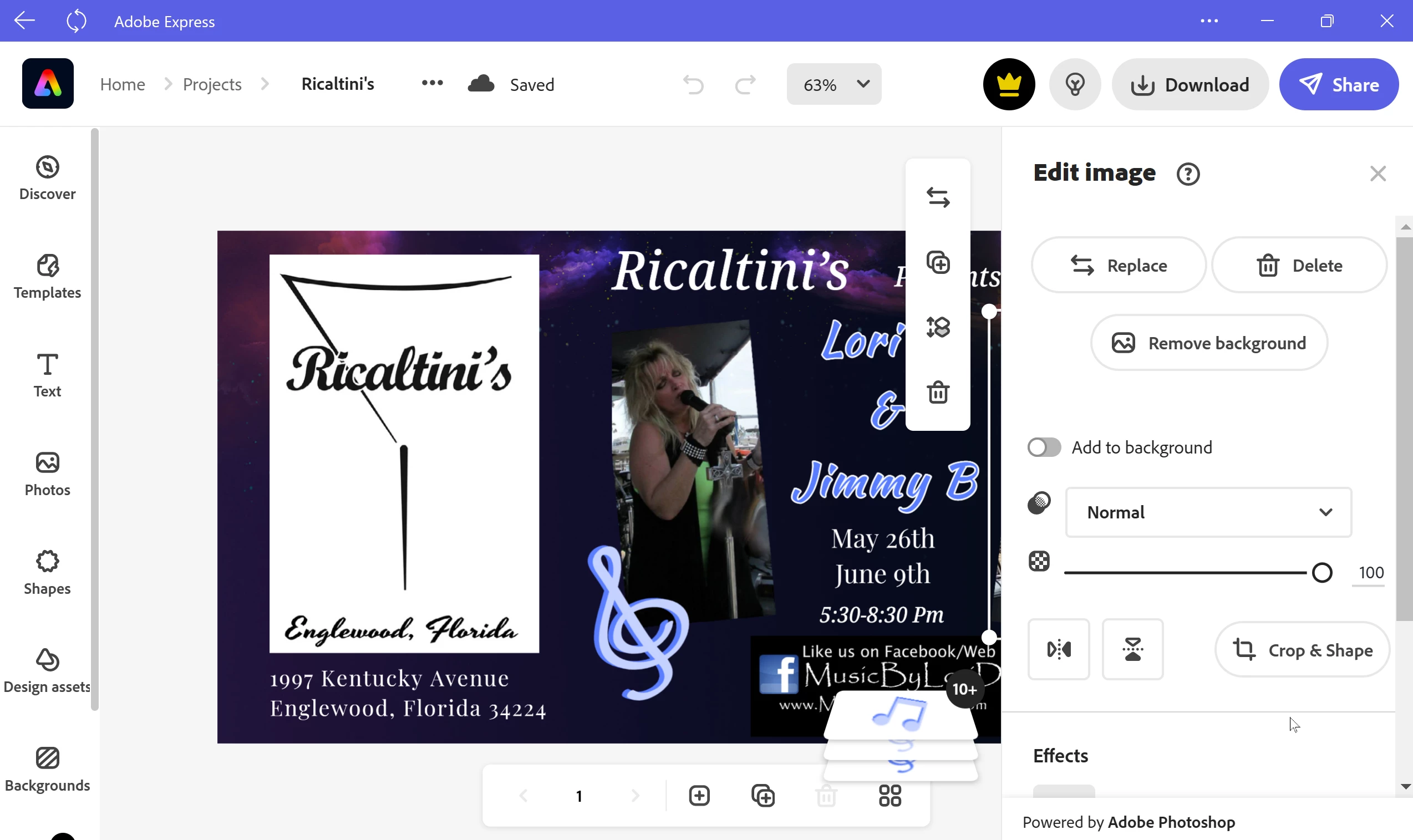Click the lightbulb tips icon
The width and height of the screenshot is (1413, 840).
pos(1075,84)
